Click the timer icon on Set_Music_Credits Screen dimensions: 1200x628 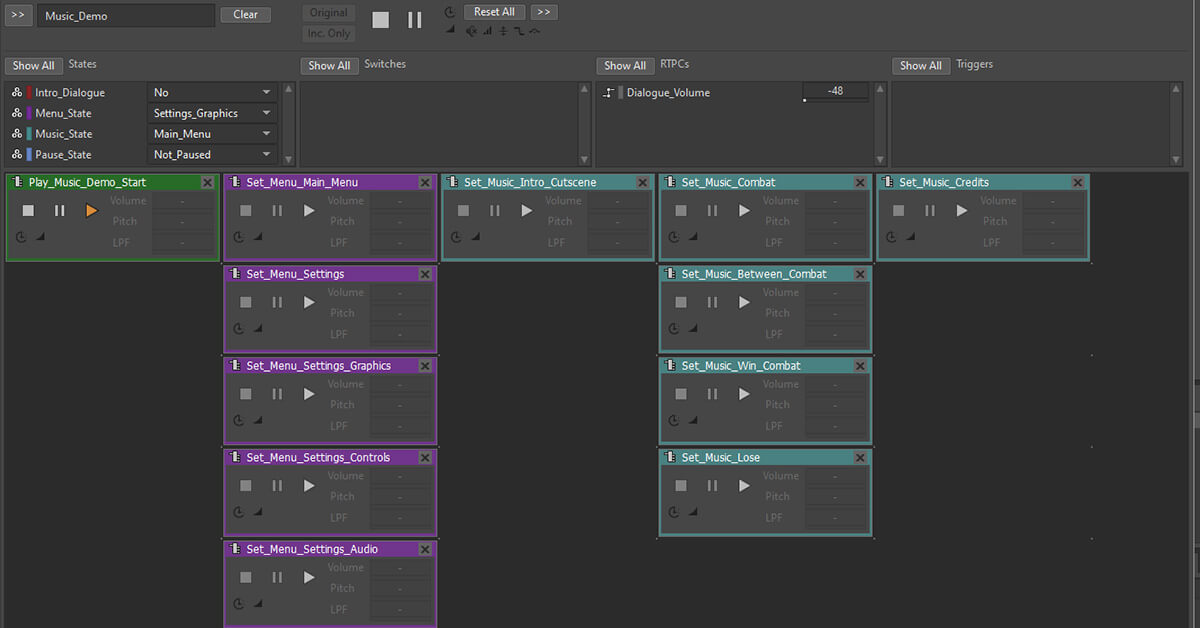[x=894, y=237]
